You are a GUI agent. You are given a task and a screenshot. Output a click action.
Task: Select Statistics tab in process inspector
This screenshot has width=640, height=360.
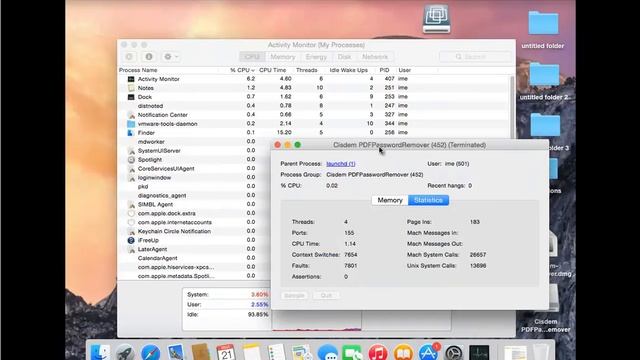point(428,200)
